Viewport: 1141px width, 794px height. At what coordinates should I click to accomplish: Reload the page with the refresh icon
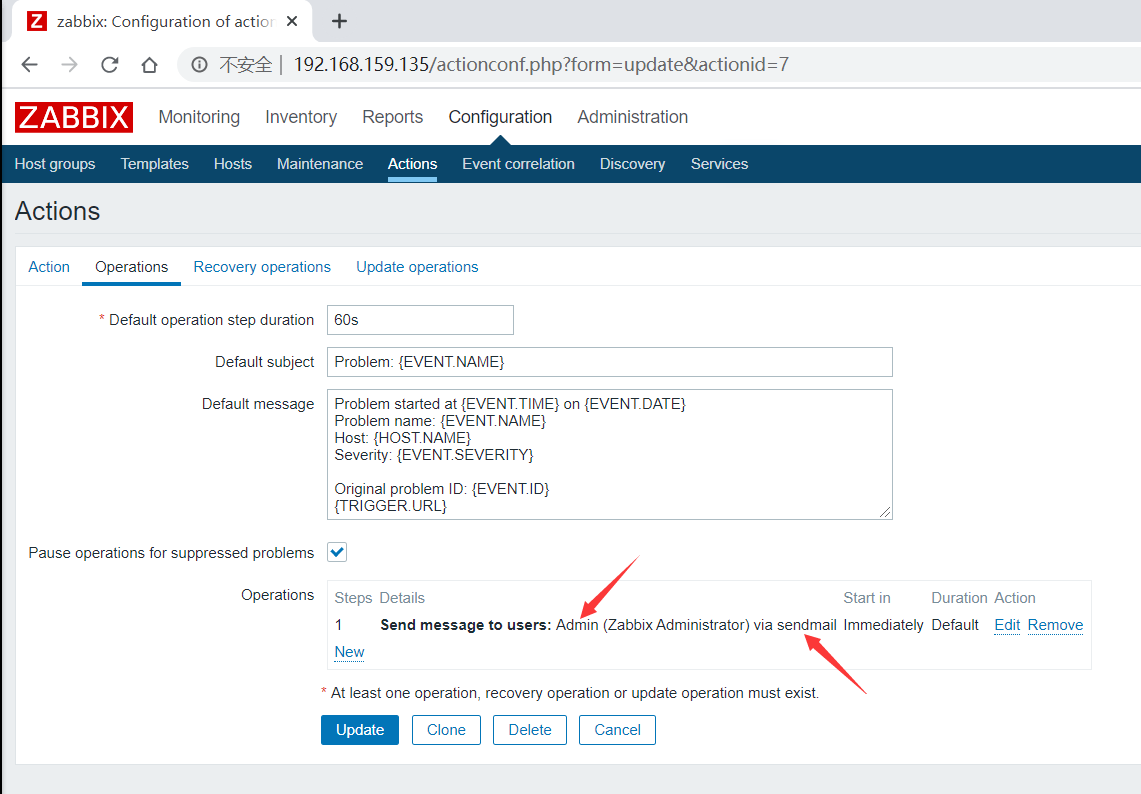coord(109,65)
